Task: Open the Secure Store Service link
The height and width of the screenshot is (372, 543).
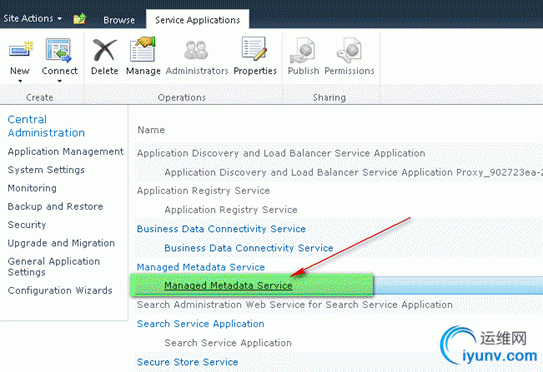Action: tap(187, 362)
